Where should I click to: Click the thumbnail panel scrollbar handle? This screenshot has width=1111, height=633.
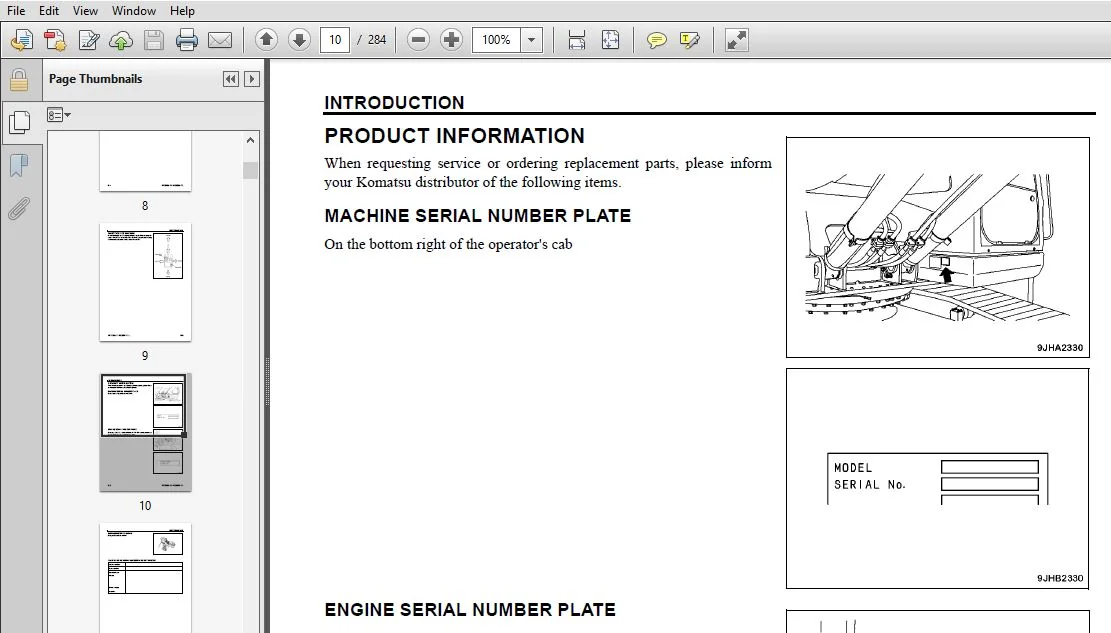click(250, 170)
